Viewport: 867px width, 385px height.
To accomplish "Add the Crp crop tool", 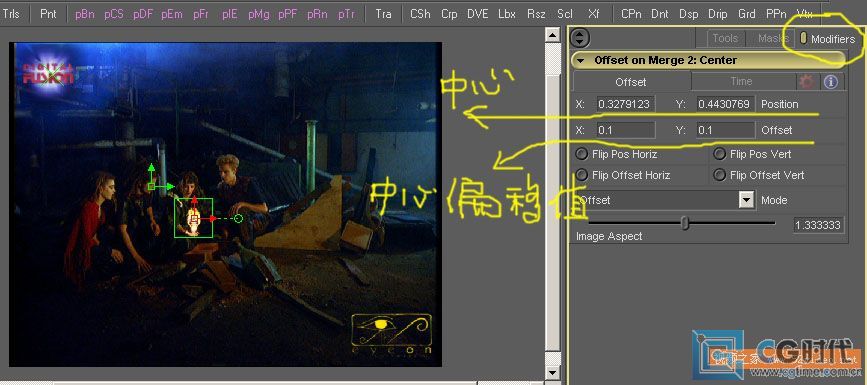I will coord(449,14).
